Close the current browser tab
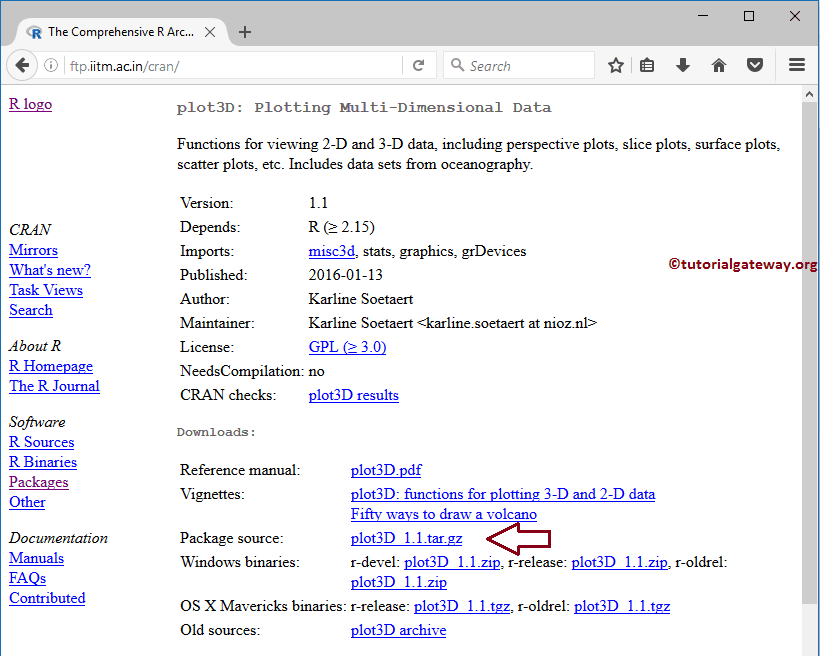Screen dimensions: 820x656 (x=210, y=31)
